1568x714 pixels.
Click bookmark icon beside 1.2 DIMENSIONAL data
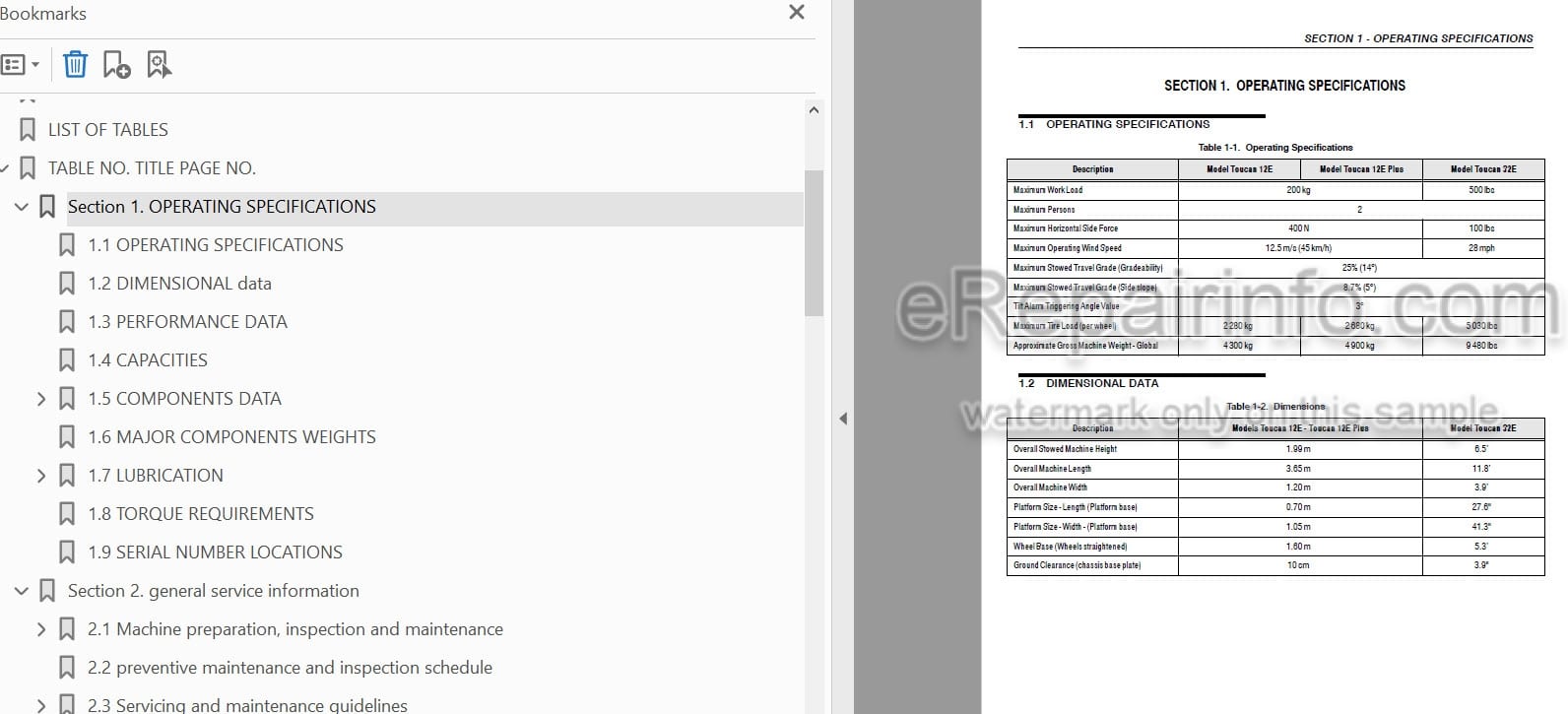[x=67, y=284]
